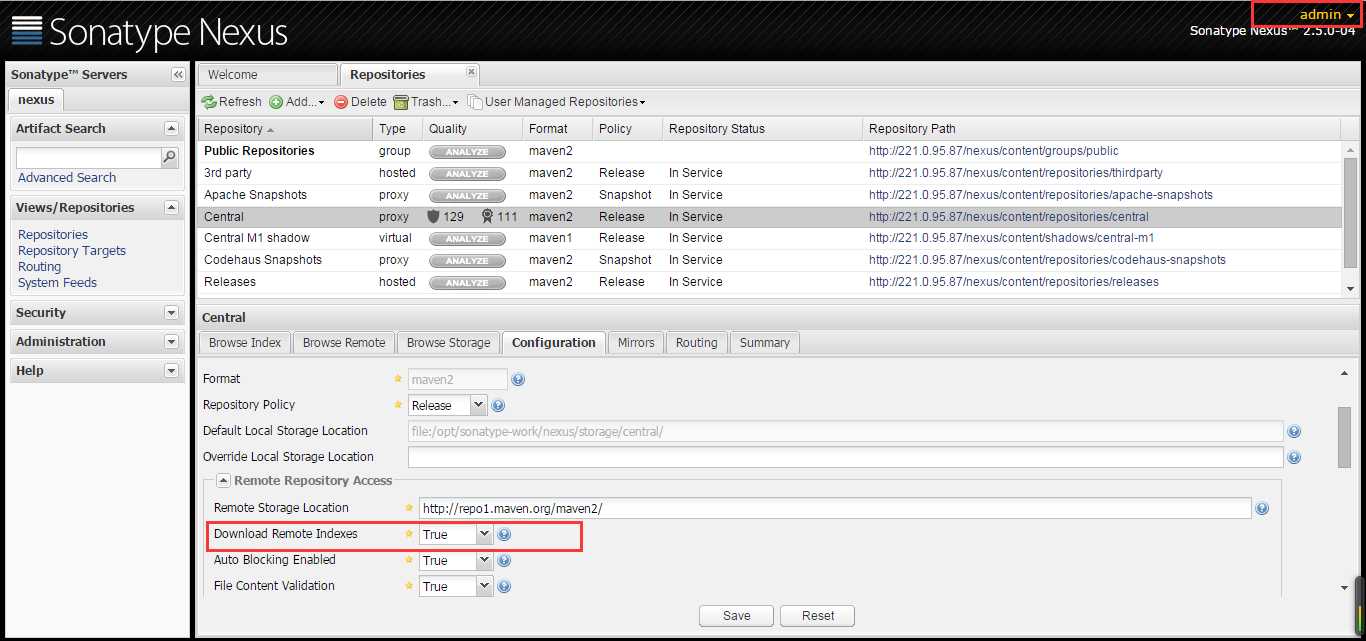The image size is (1366, 641).
Task: Select the nexus server tab
Action: [36, 100]
